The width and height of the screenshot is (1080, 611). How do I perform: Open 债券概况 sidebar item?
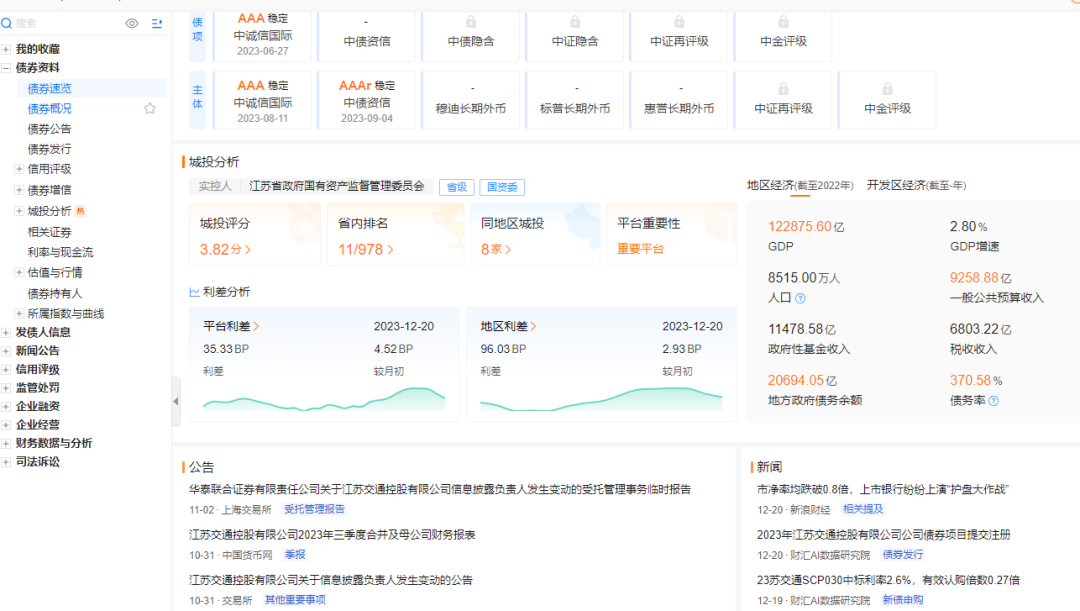coord(50,108)
